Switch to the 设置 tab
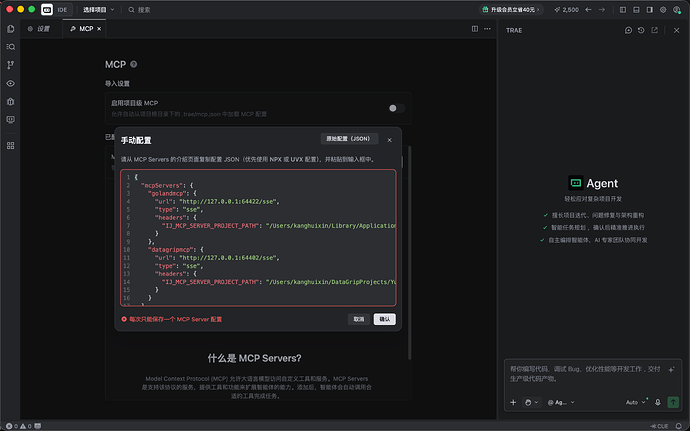 click(x=39, y=29)
